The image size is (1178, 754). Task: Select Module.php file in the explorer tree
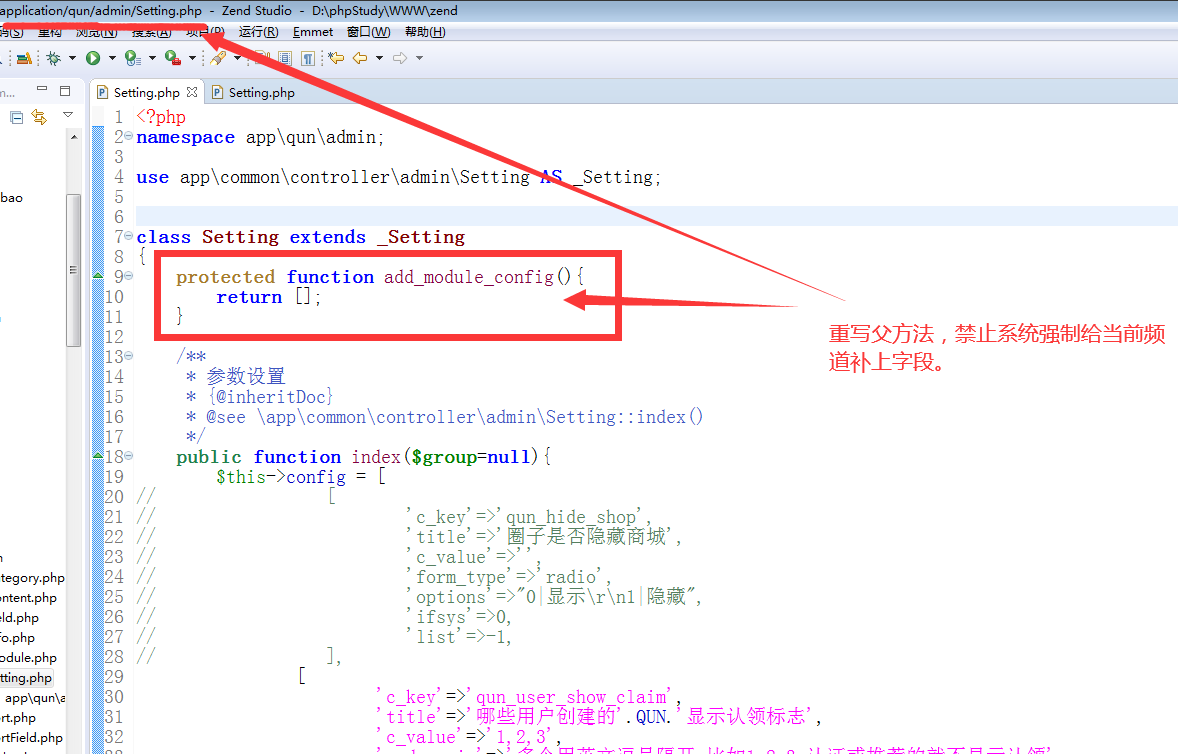(x=28, y=658)
